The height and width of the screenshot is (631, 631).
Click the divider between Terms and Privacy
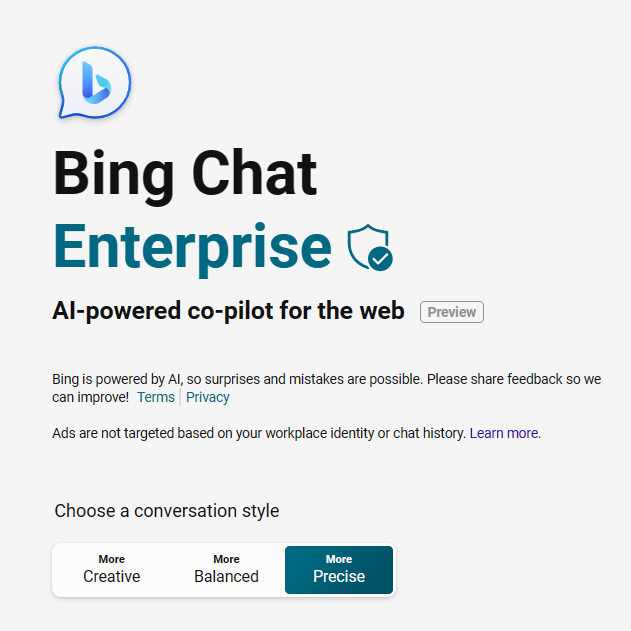[x=180, y=397]
